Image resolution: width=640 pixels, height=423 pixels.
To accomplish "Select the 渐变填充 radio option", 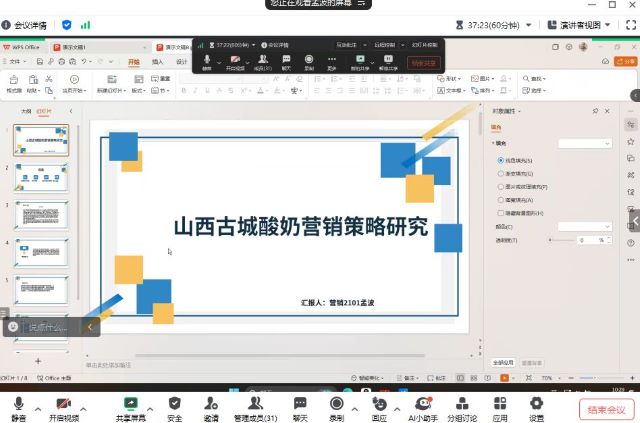I will [501, 173].
